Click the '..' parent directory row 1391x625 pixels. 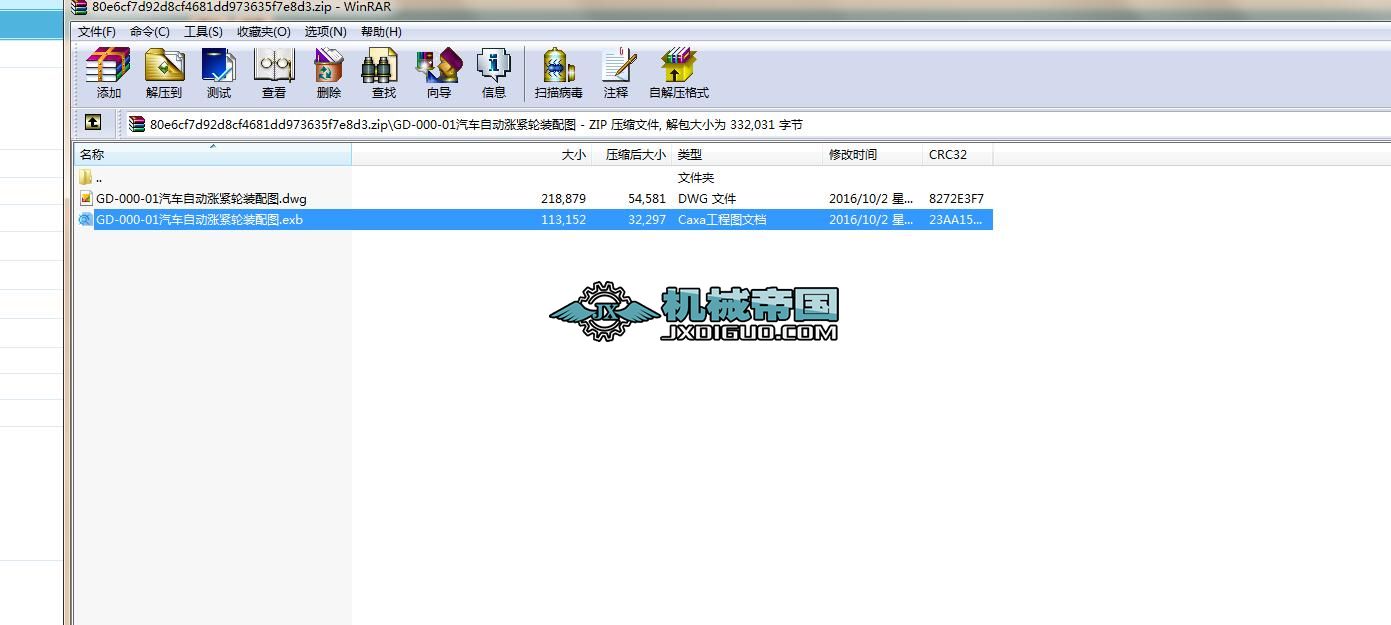533,177
